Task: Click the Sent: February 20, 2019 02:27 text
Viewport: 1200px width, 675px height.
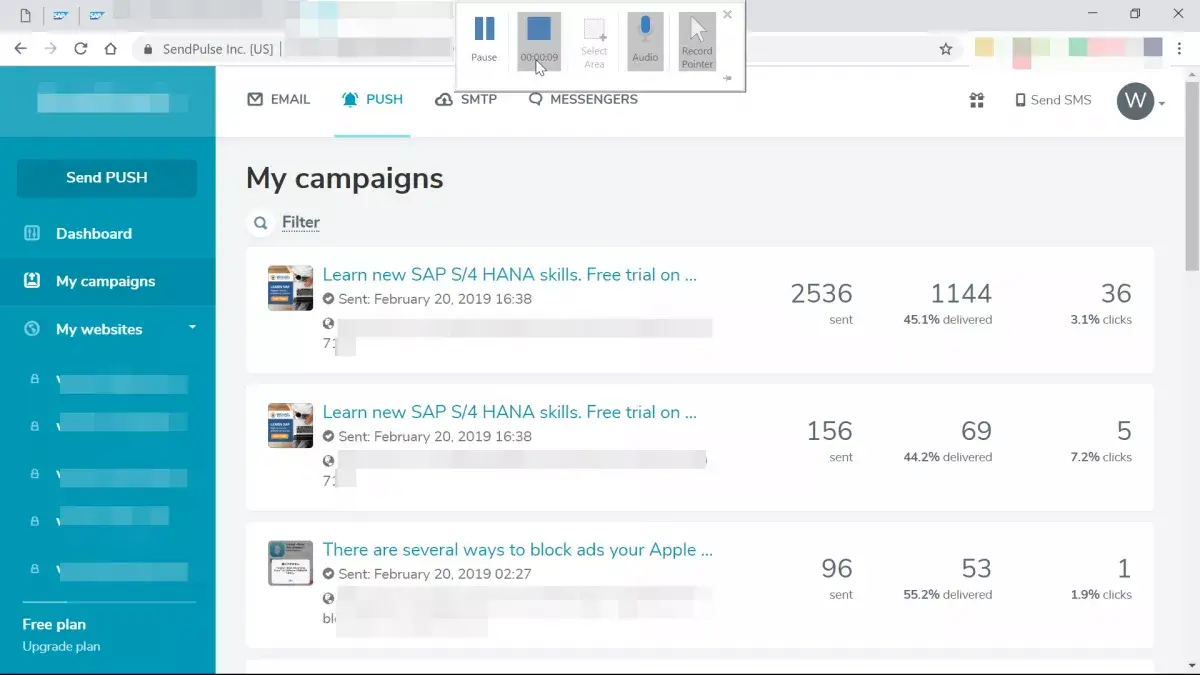Action: [x=435, y=574]
